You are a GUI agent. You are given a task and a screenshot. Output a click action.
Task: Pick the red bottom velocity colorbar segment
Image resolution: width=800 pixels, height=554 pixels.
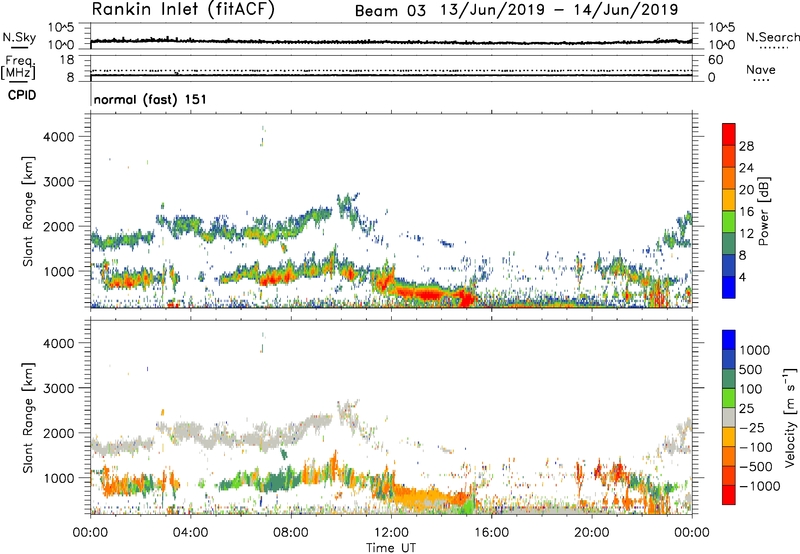click(729, 495)
